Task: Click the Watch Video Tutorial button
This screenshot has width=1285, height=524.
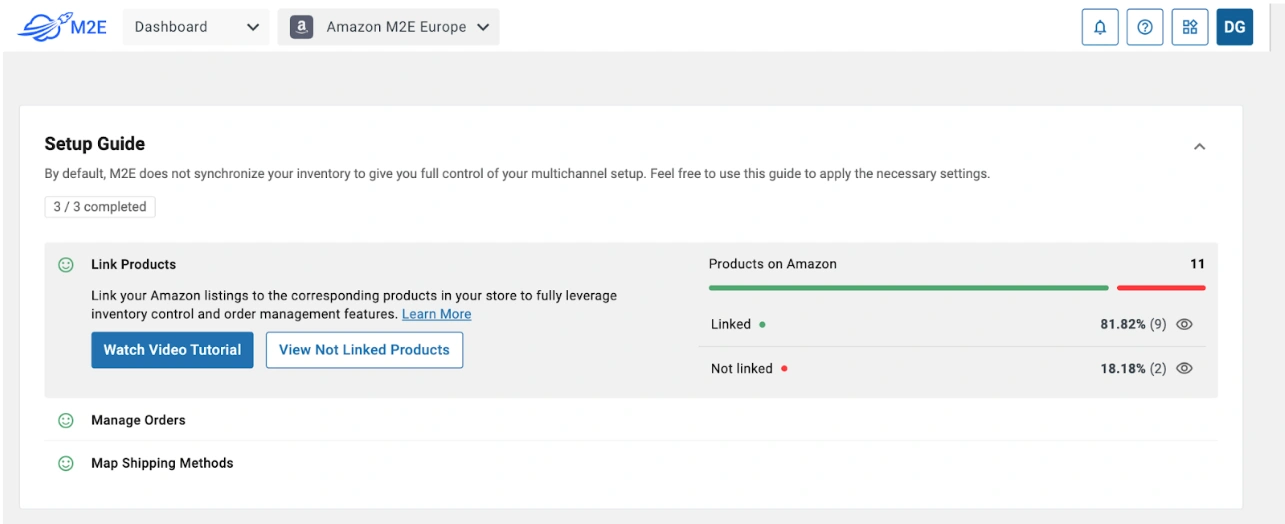Action: pos(172,350)
